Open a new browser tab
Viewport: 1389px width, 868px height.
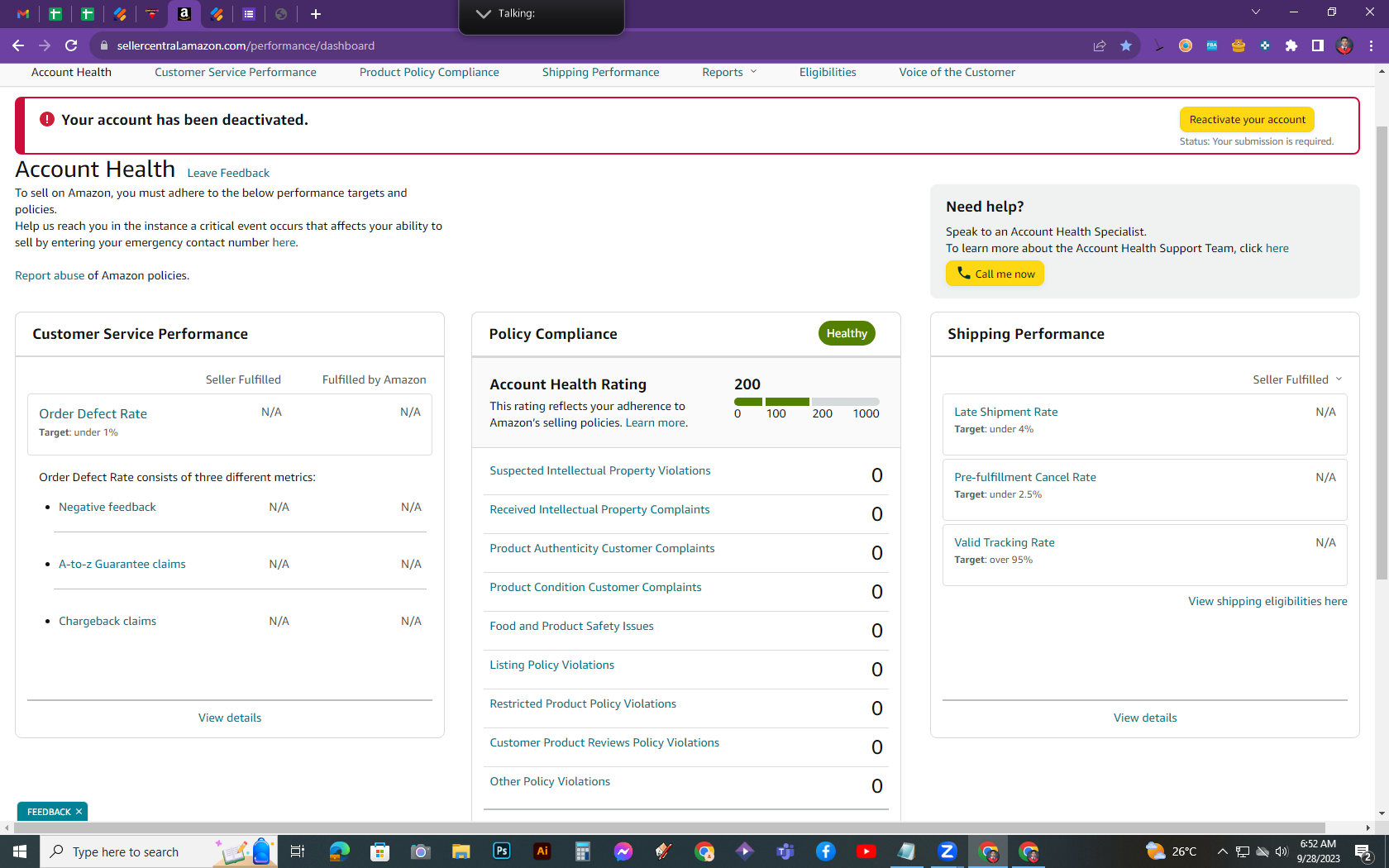(315, 14)
